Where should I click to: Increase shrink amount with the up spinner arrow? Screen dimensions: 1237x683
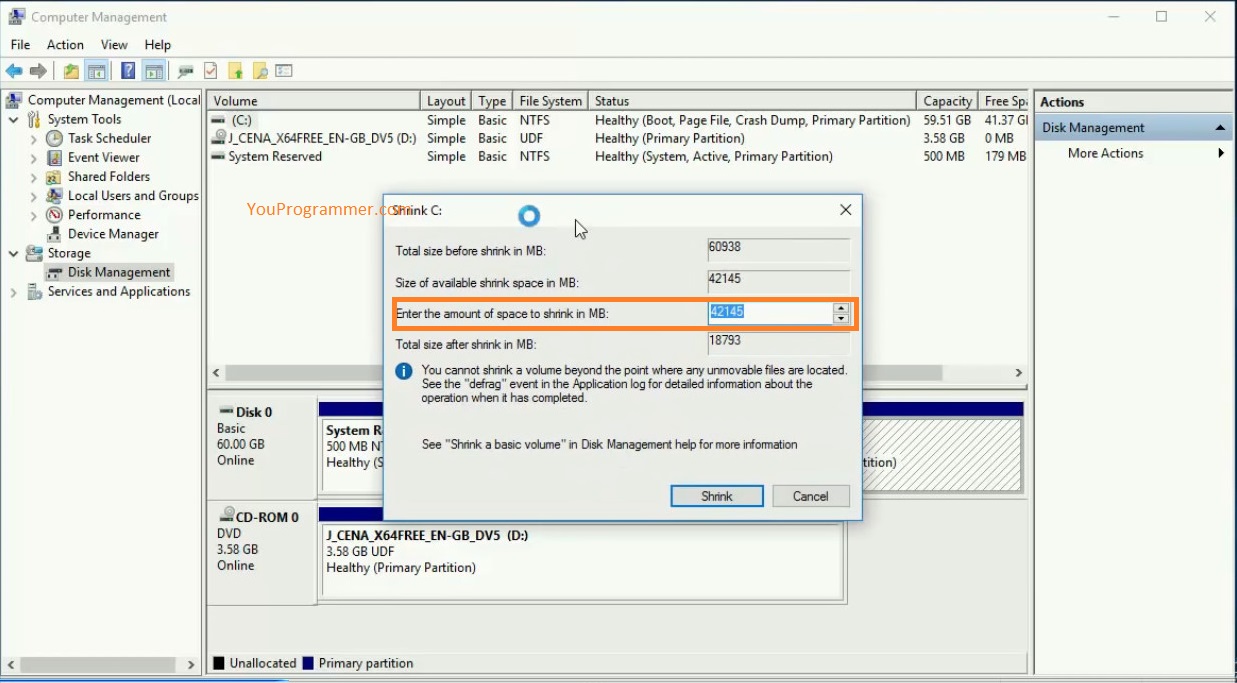[x=841, y=308]
